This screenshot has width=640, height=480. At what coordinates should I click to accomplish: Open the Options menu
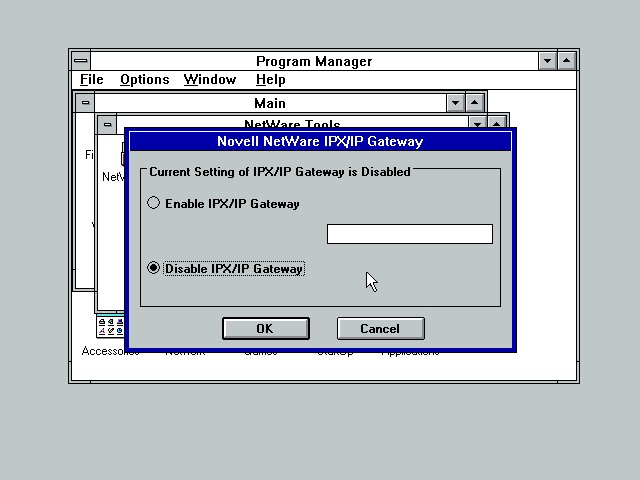point(144,80)
